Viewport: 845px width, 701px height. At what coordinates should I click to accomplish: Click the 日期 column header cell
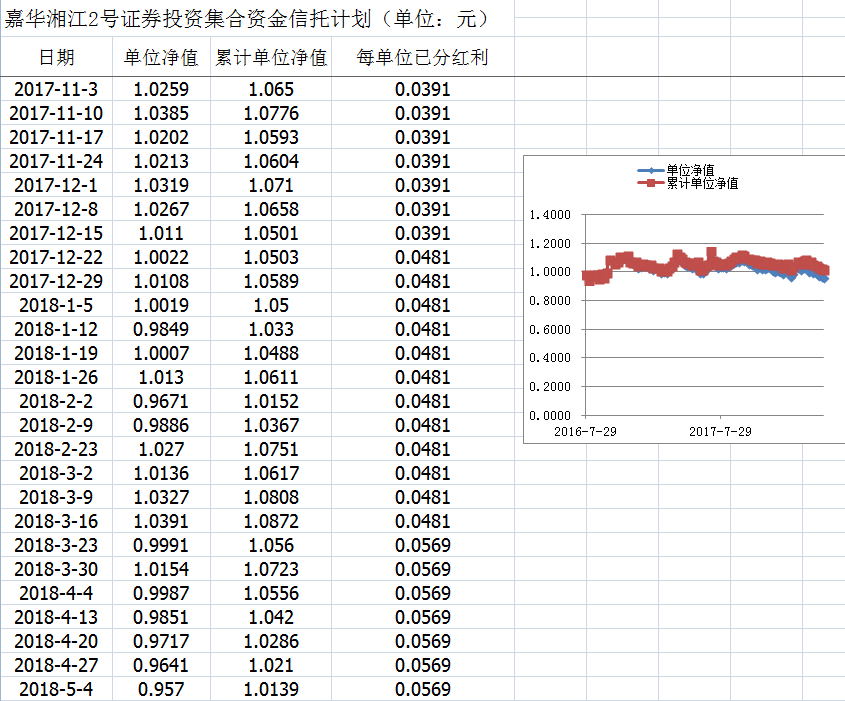(x=56, y=57)
